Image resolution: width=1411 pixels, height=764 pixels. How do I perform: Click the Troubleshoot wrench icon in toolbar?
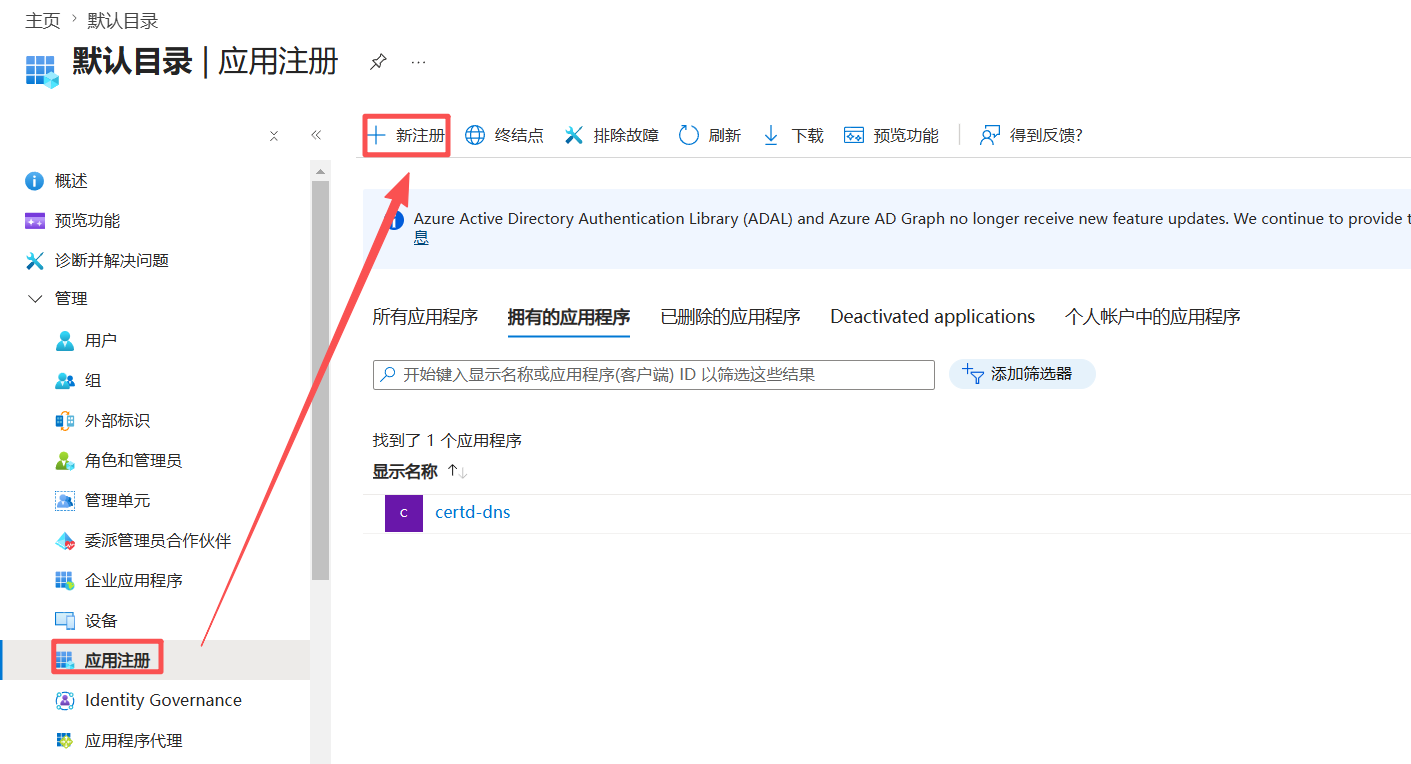coord(574,135)
